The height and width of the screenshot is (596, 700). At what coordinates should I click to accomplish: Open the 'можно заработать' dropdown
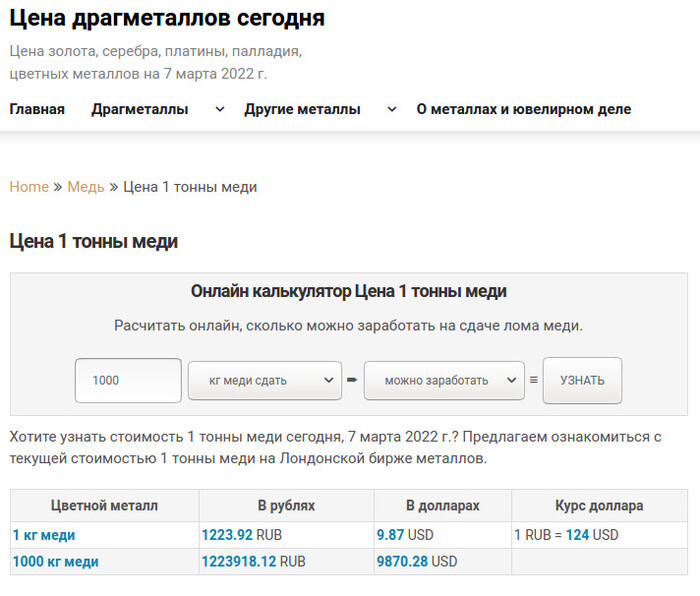pyautogui.click(x=443, y=380)
